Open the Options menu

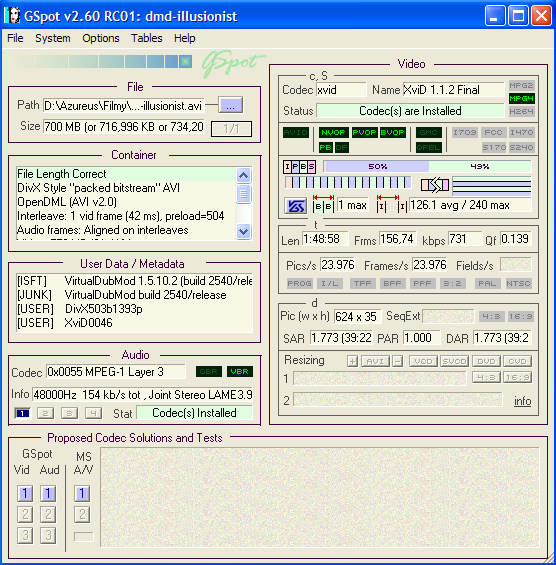point(101,38)
